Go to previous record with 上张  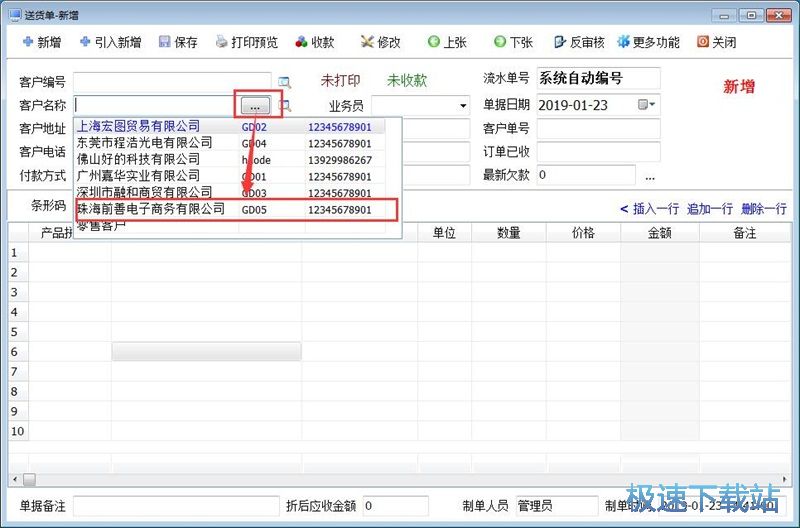[x=446, y=42]
